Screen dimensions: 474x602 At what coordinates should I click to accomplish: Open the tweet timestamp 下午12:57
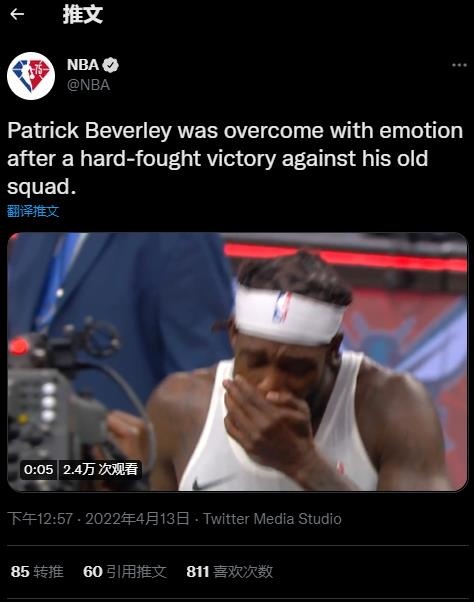[x=40, y=519]
